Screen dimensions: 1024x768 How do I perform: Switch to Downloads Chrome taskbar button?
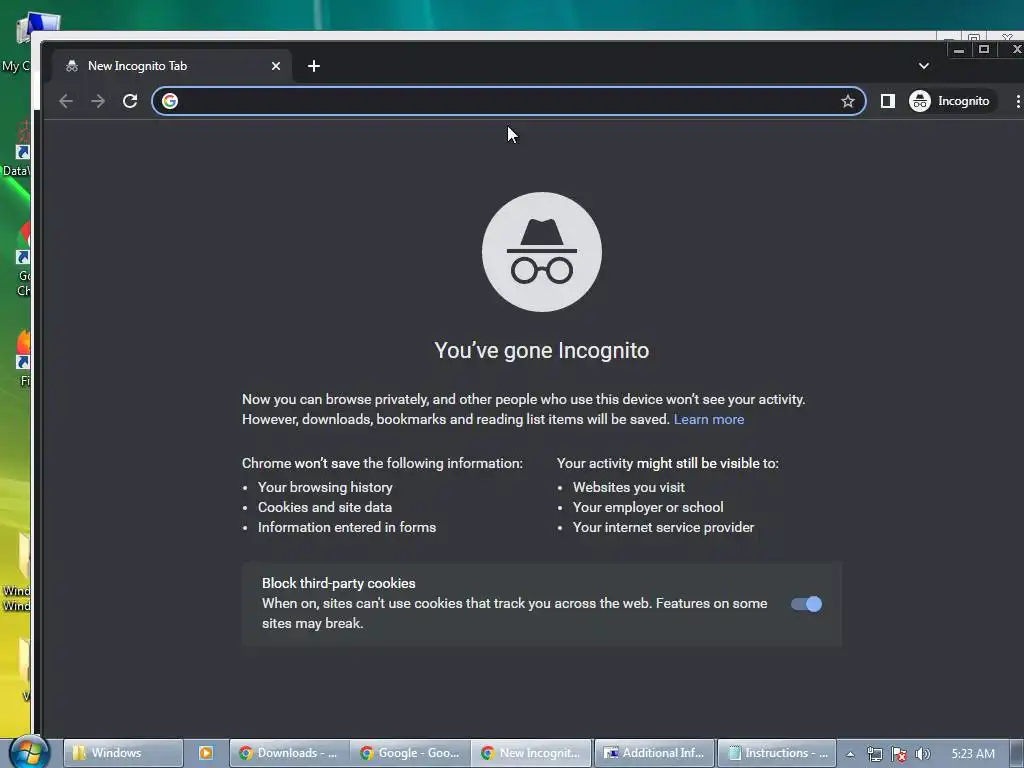coord(289,753)
